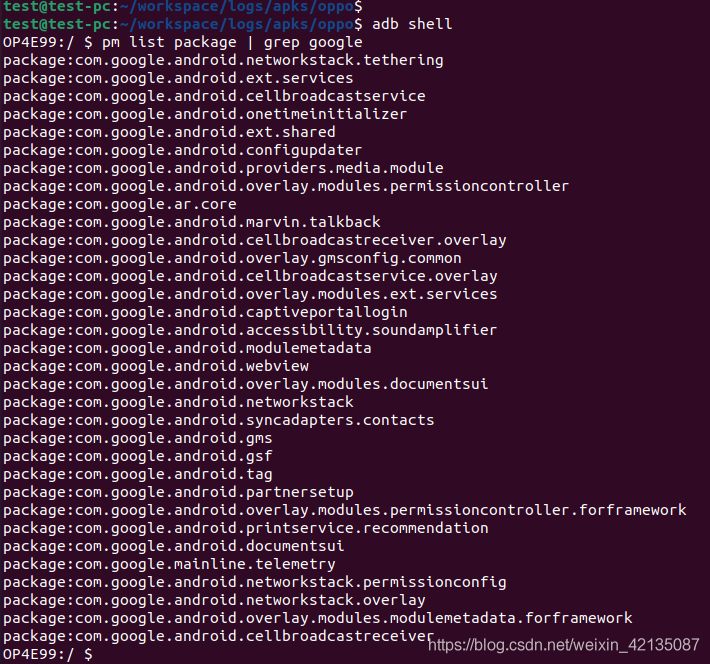Image resolution: width=710 pixels, height=664 pixels.
Task: Click the com.google.android.gms package line
Action: pos(138,438)
